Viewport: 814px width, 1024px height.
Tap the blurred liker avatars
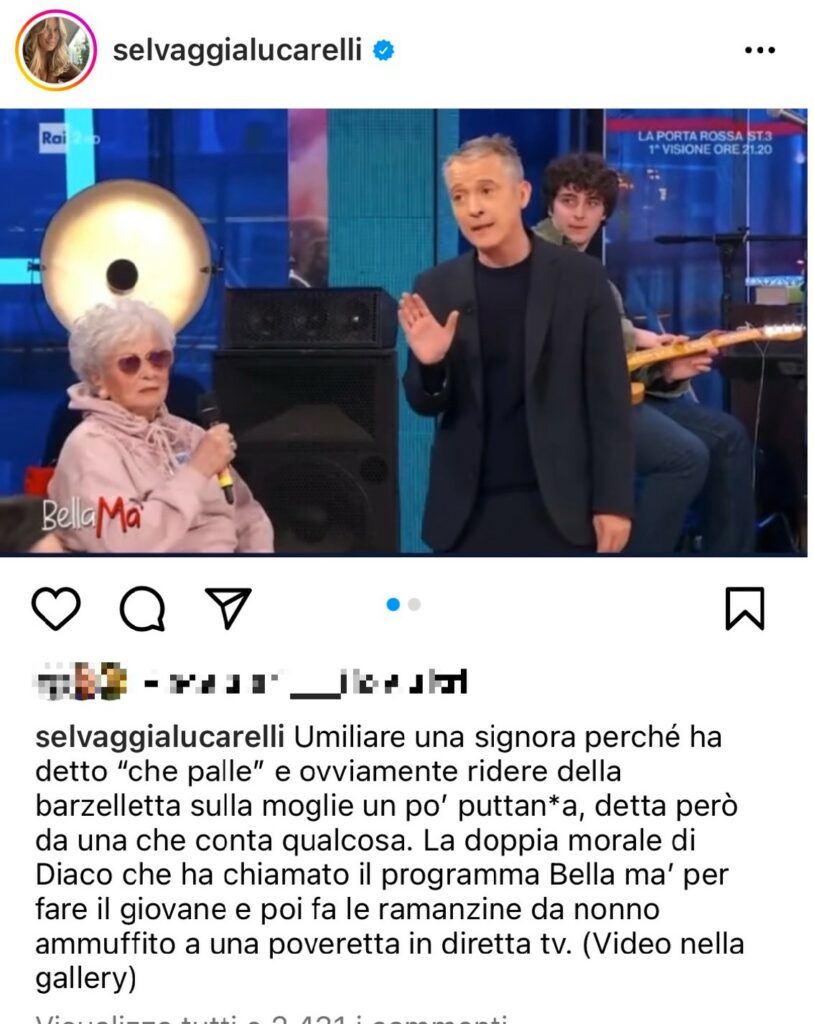(x=80, y=681)
